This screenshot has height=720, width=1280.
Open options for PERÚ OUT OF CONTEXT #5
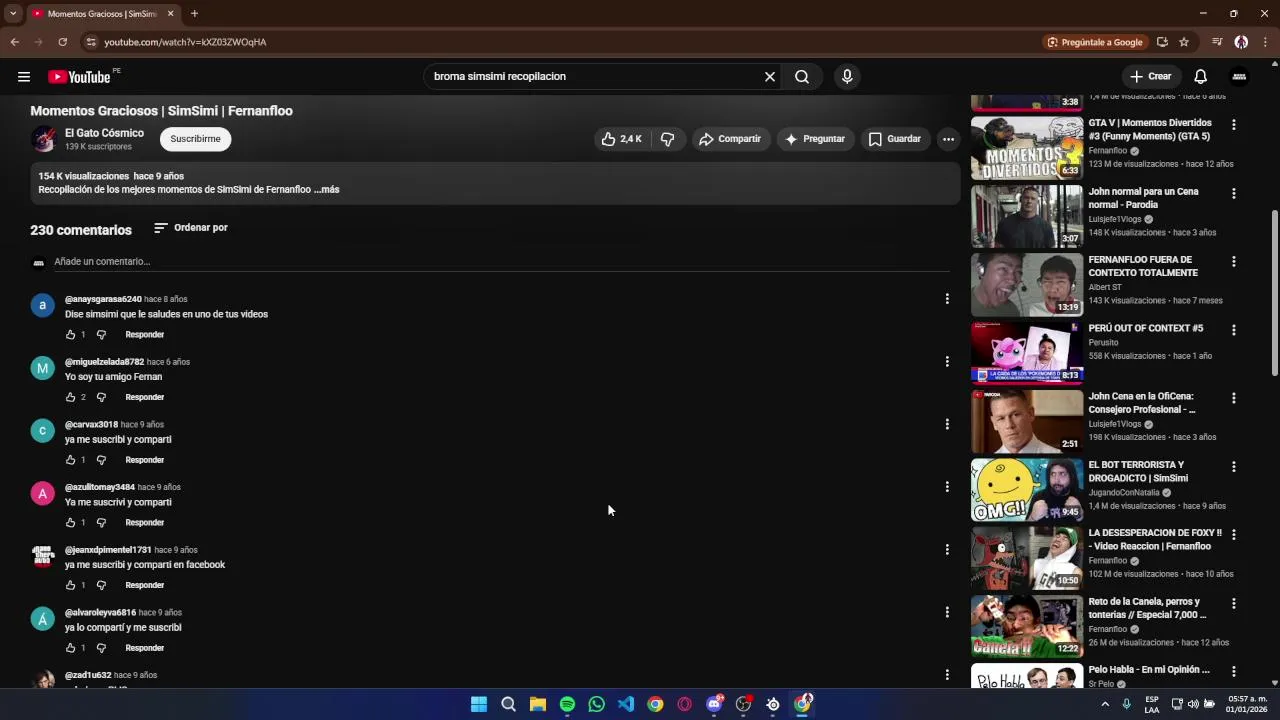click(1233, 330)
